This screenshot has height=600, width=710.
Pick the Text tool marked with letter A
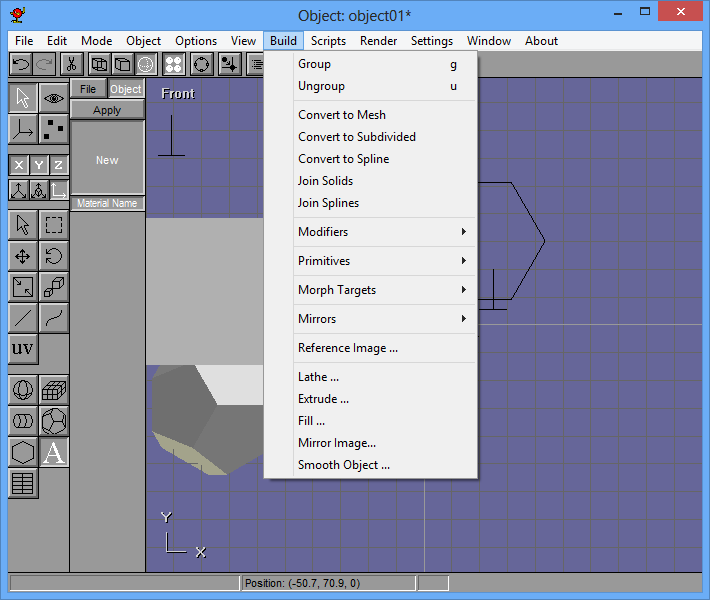(x=54, y=452)
